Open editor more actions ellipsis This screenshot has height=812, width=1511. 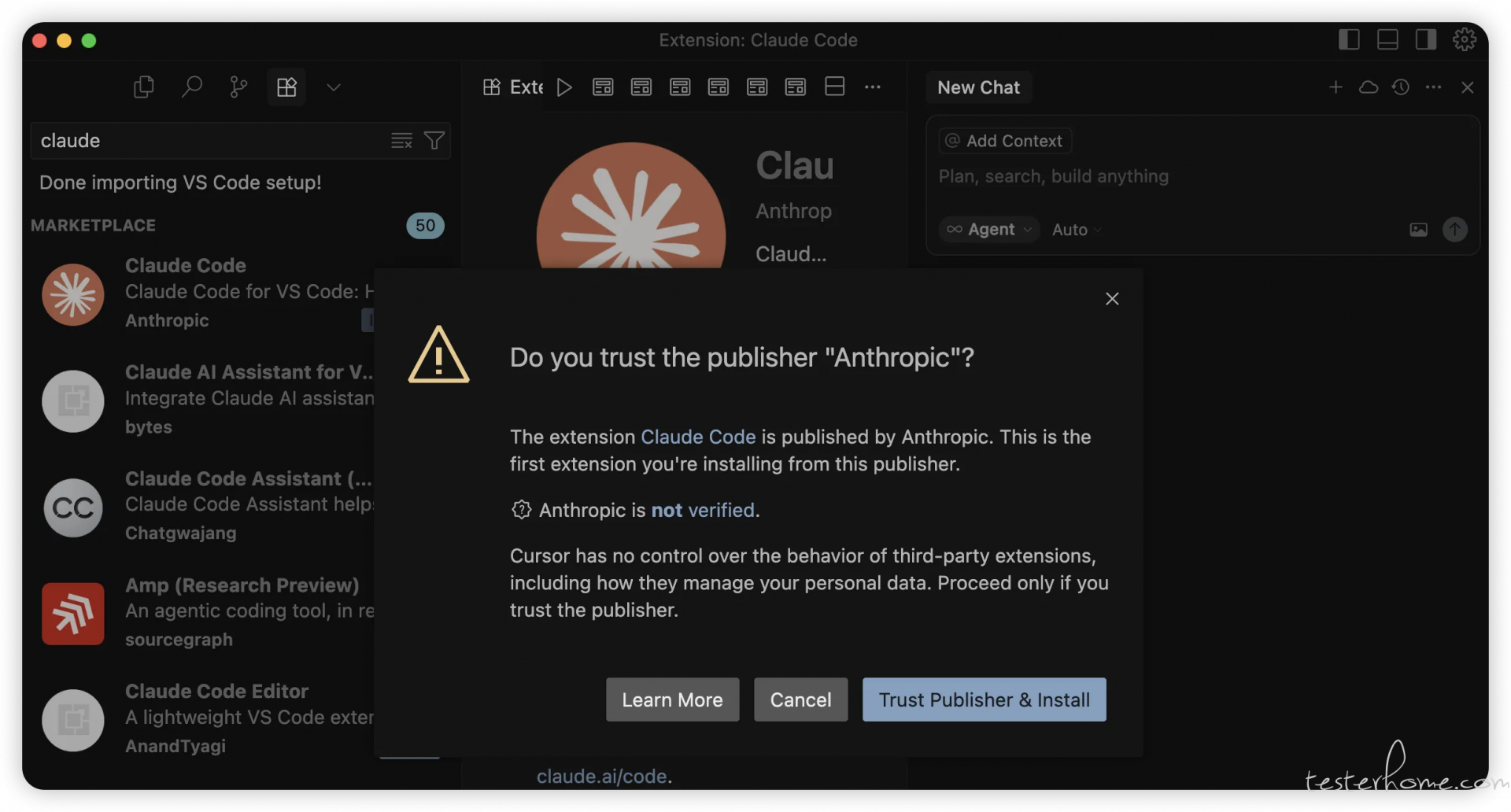click(873, 87)
